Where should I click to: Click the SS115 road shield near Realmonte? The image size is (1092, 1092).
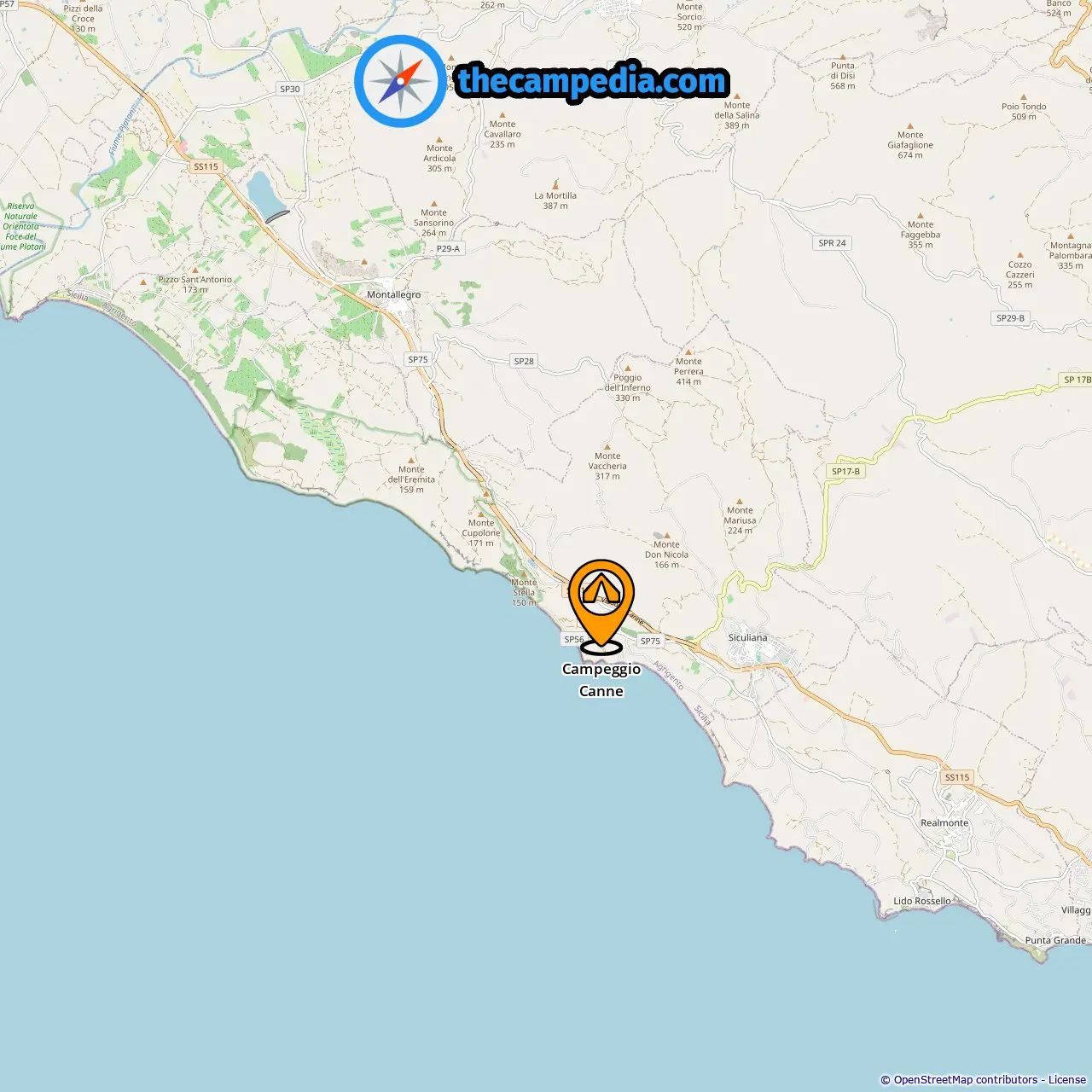click(957, 777)
